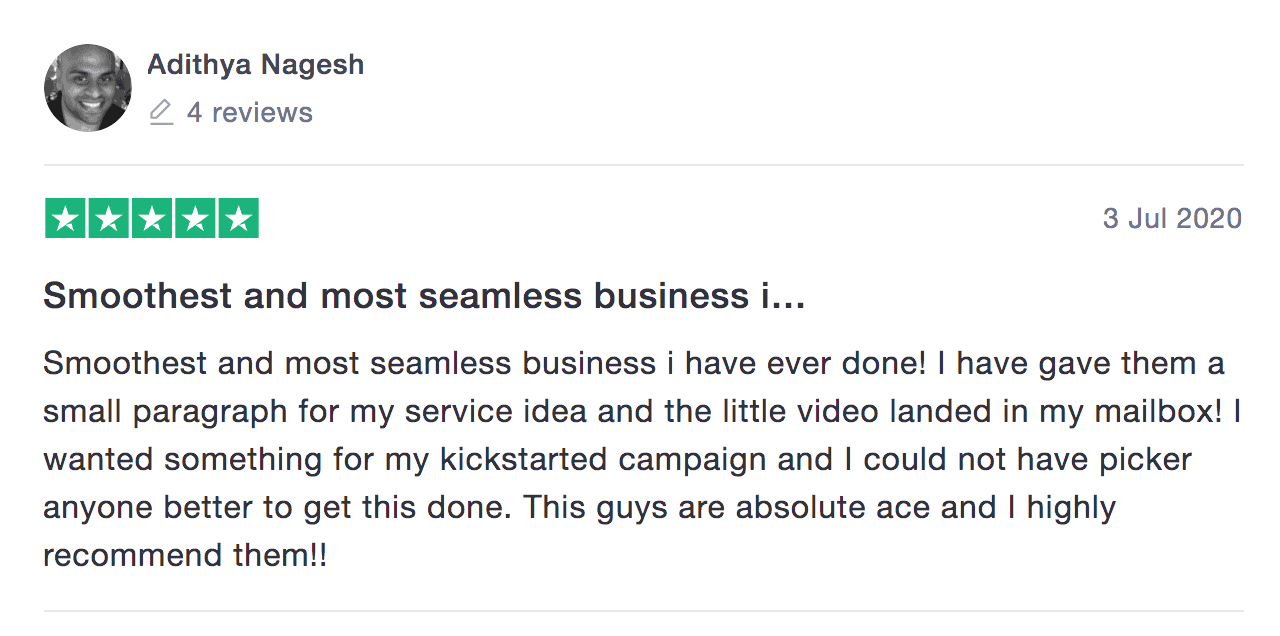1280x636 pixels.
Task: Select the second green rating star
Action: tap(109, 219)
